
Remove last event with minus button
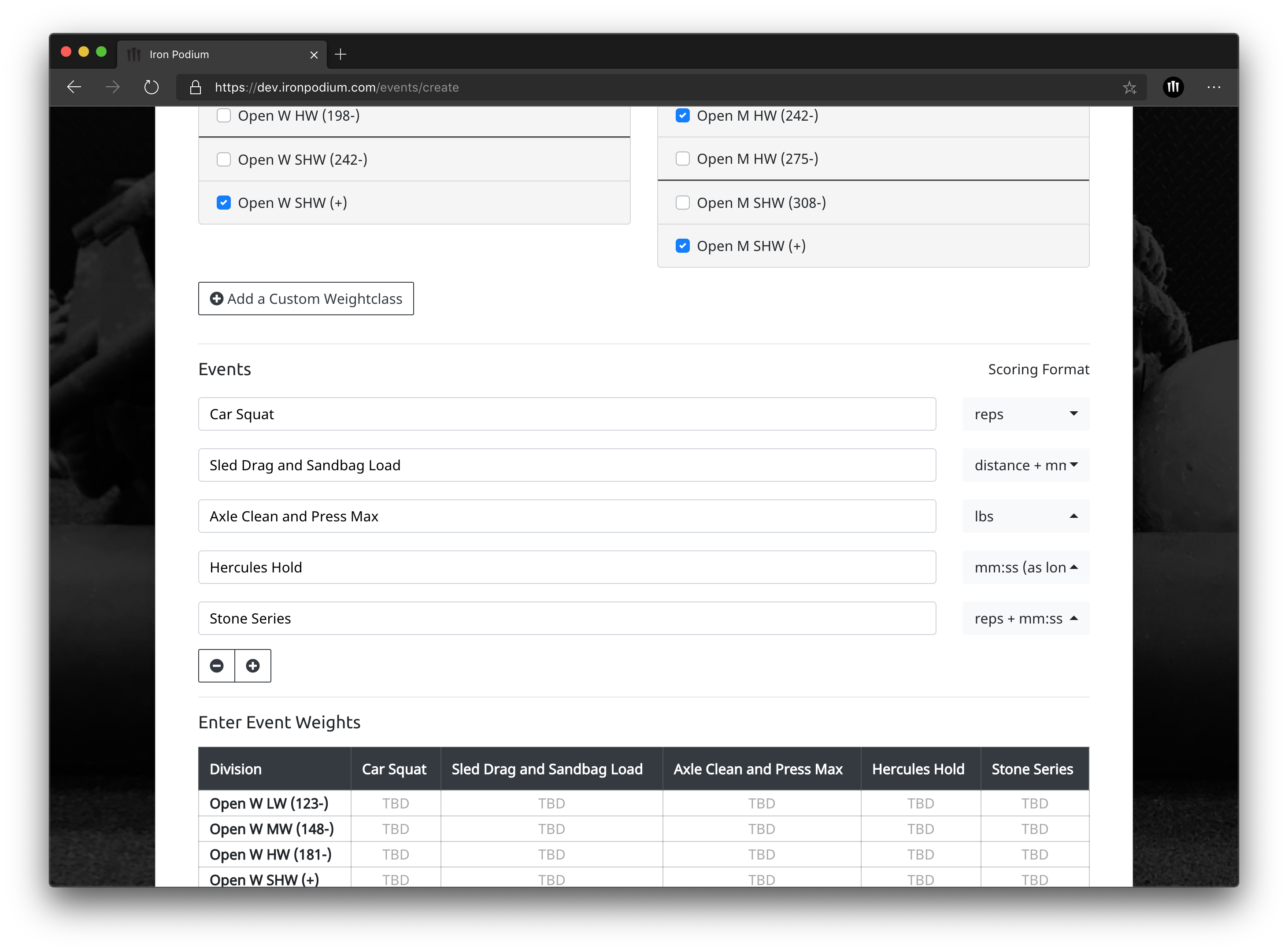(x=217, y=666)
